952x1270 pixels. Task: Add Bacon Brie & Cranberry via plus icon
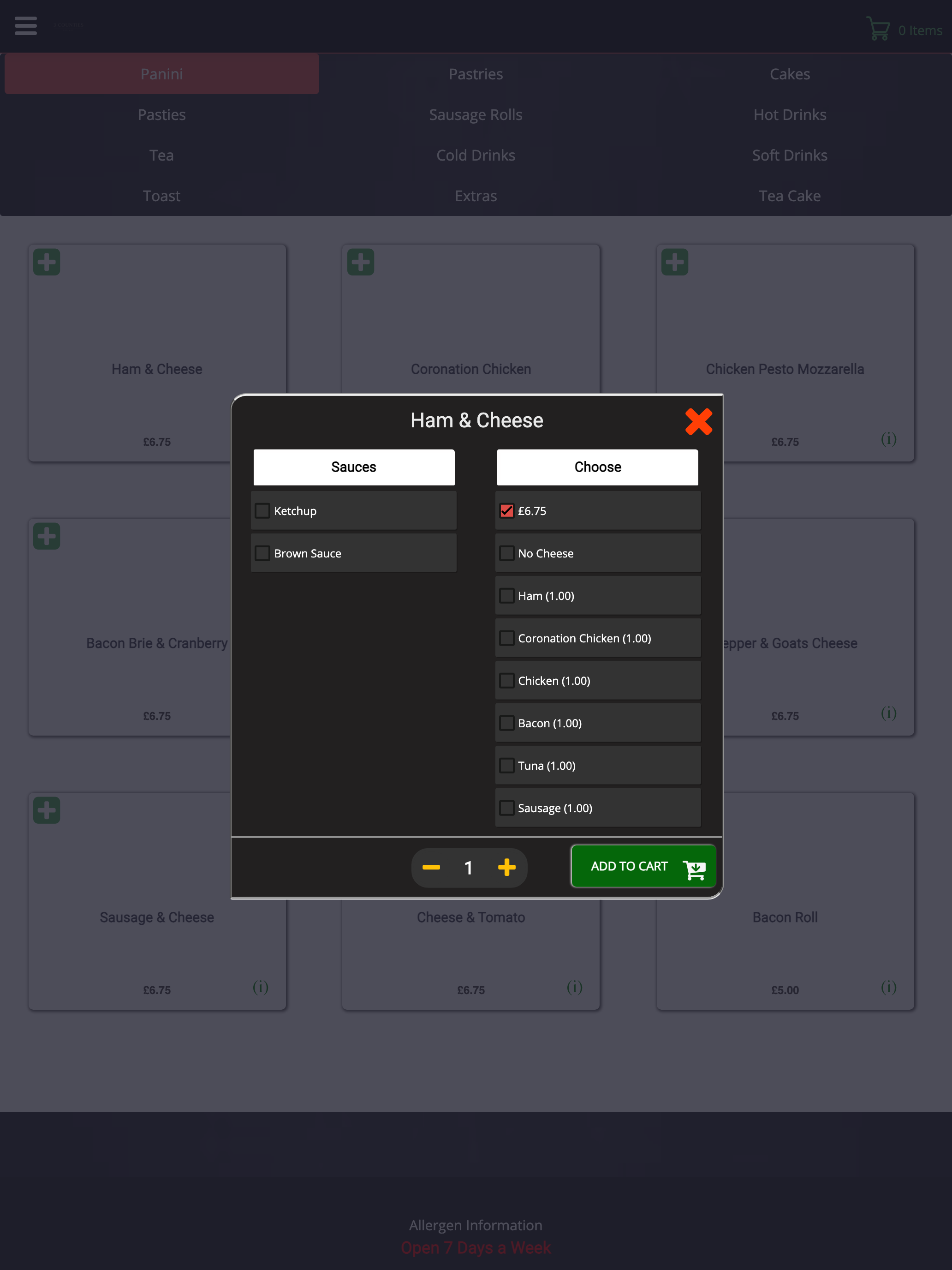[47, 536]
